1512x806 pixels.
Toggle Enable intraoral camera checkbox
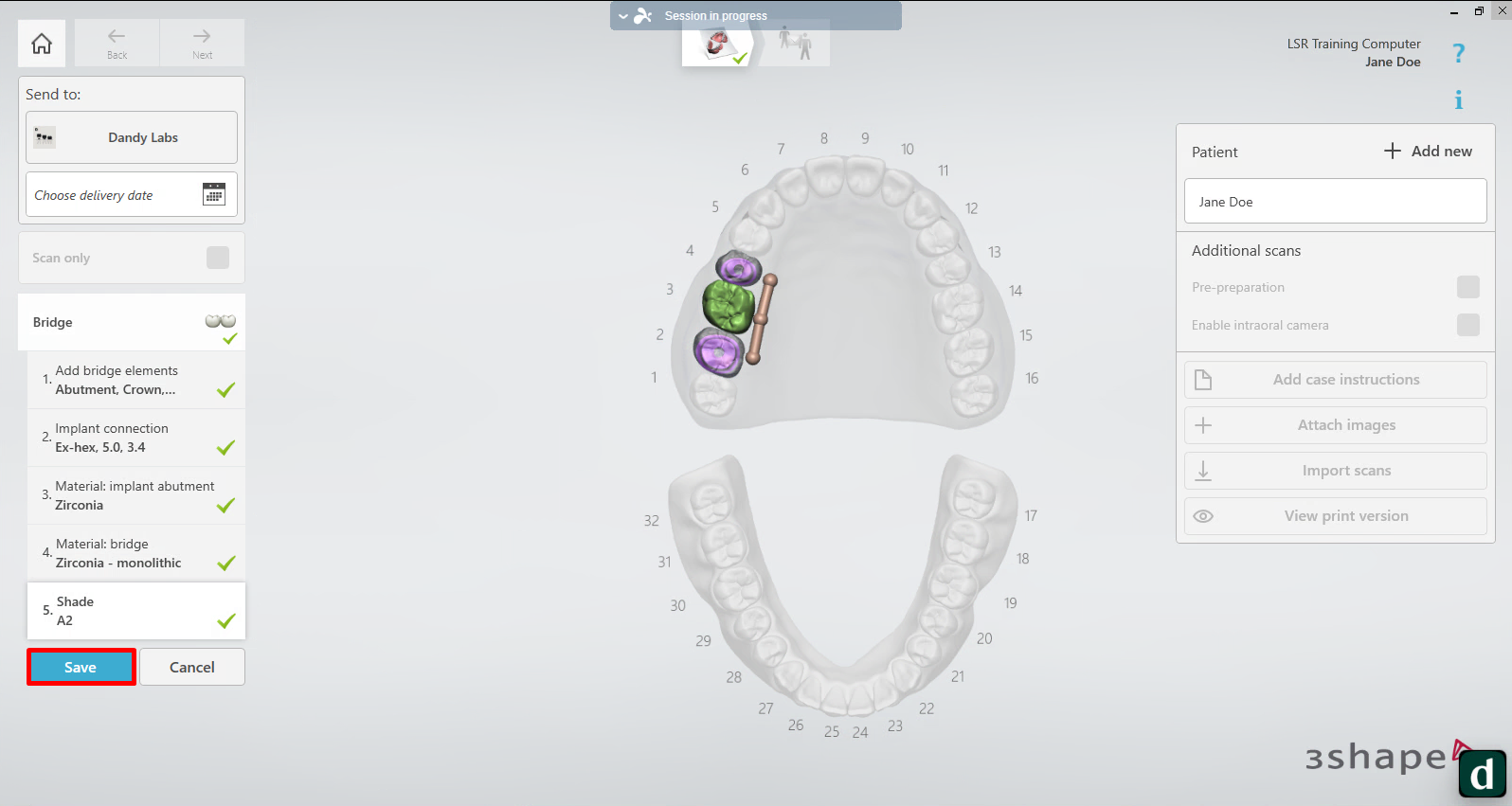pyautogui.click(x=1467, y=325)
